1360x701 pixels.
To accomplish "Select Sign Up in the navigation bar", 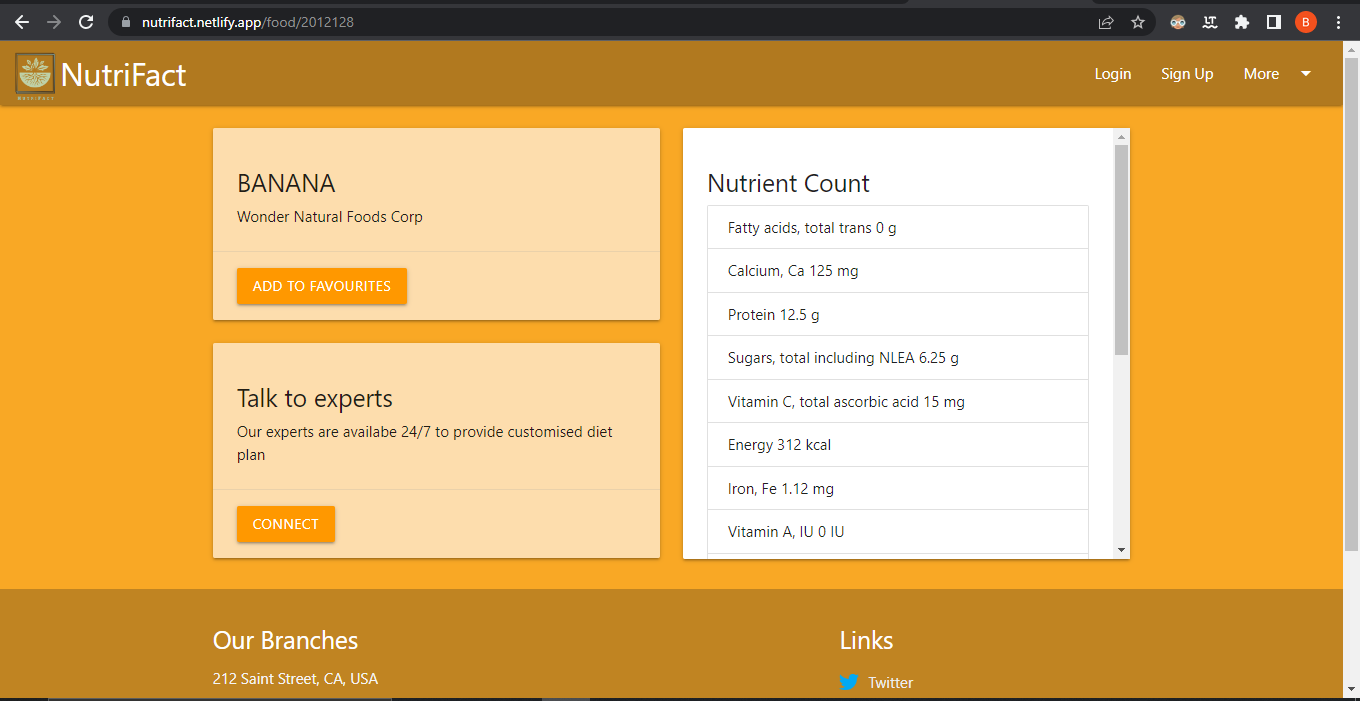I will point(1187,73).
